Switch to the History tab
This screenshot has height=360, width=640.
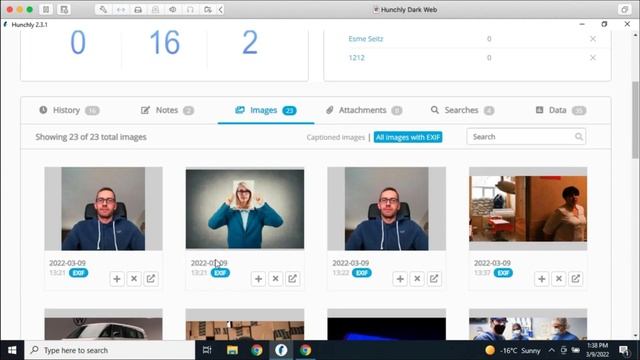click(69, 110)
